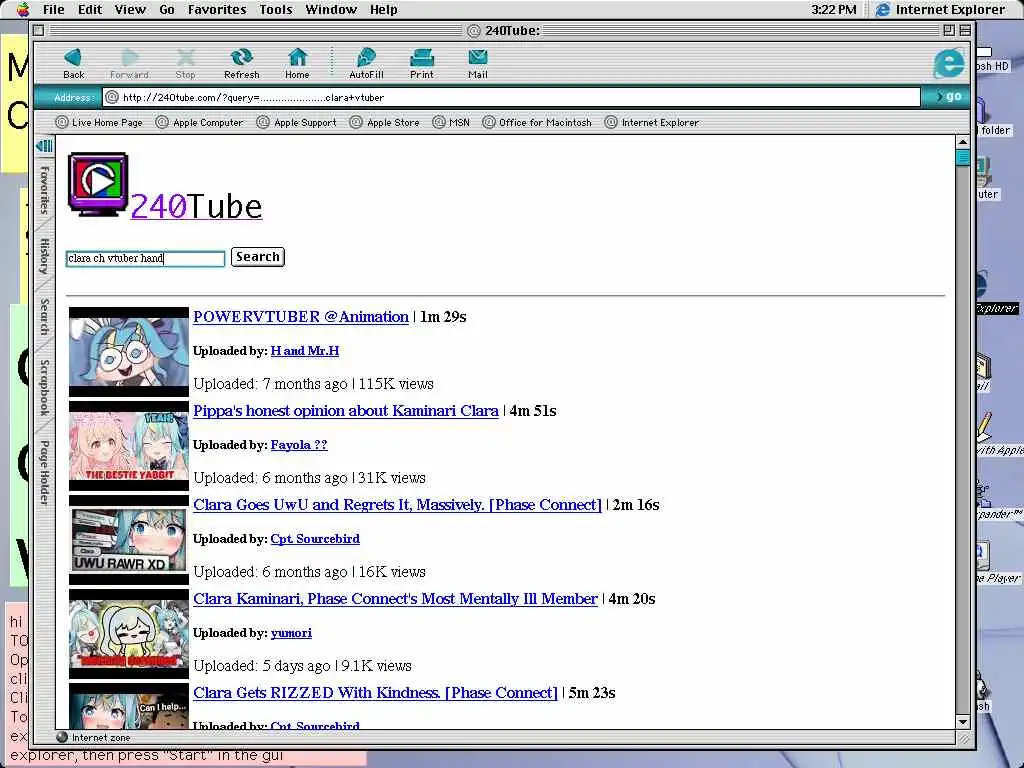Click the scrollbar down arrow

(x=963, y=722)
